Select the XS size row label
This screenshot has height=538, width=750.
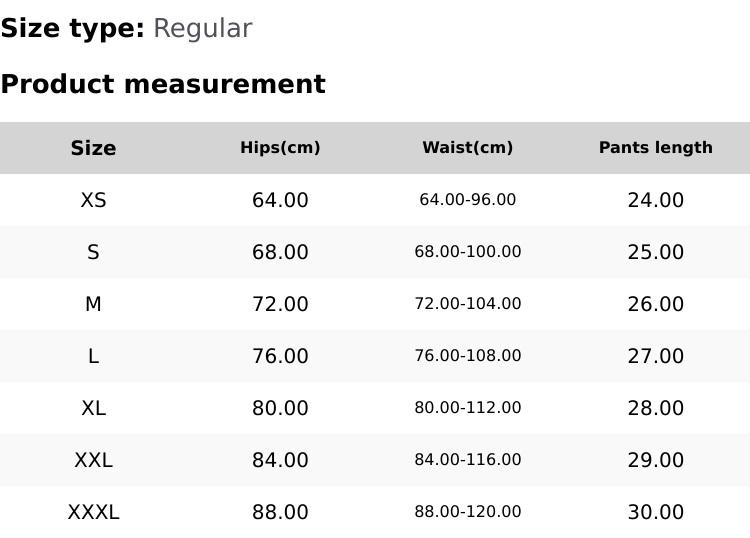93,200
